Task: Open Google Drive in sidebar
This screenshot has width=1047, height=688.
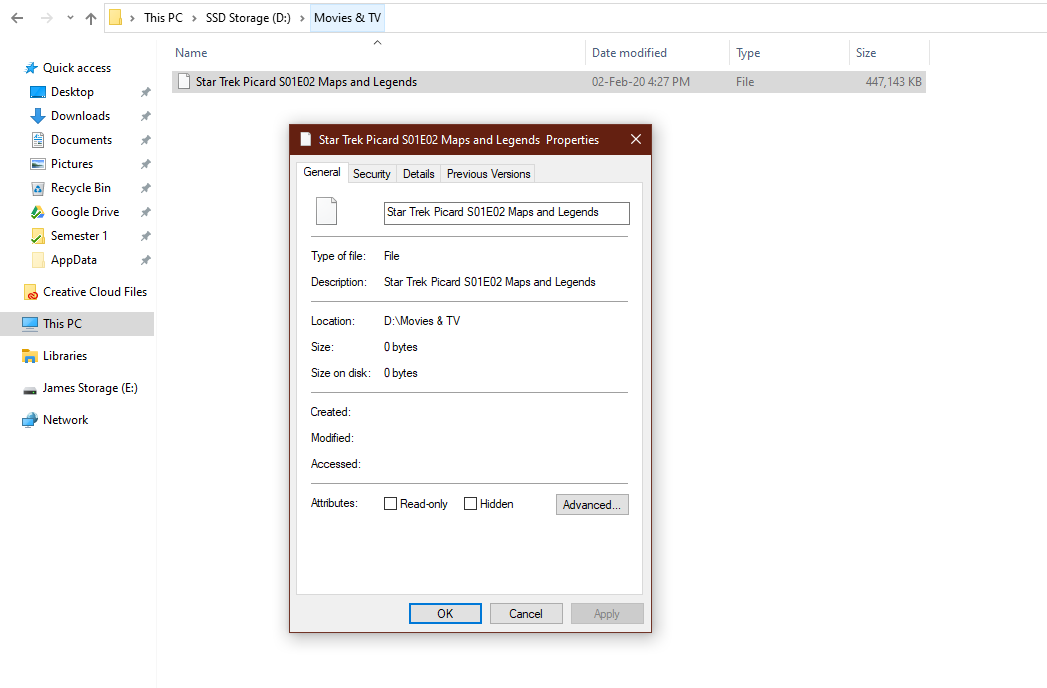Action: (x=85, y=212)
